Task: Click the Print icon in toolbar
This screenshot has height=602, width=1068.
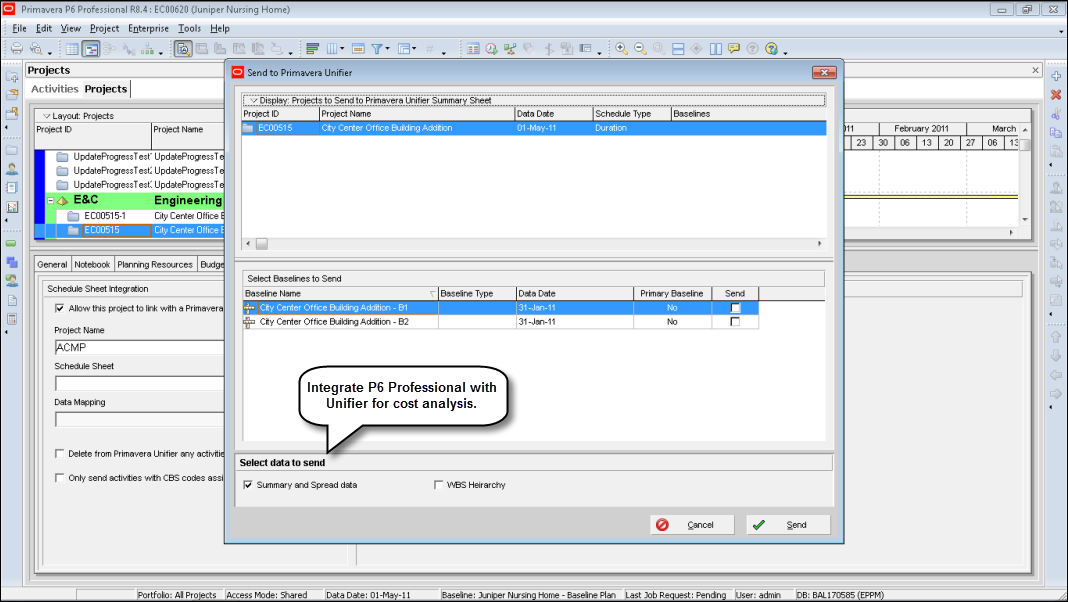Action: coord(16,48)
